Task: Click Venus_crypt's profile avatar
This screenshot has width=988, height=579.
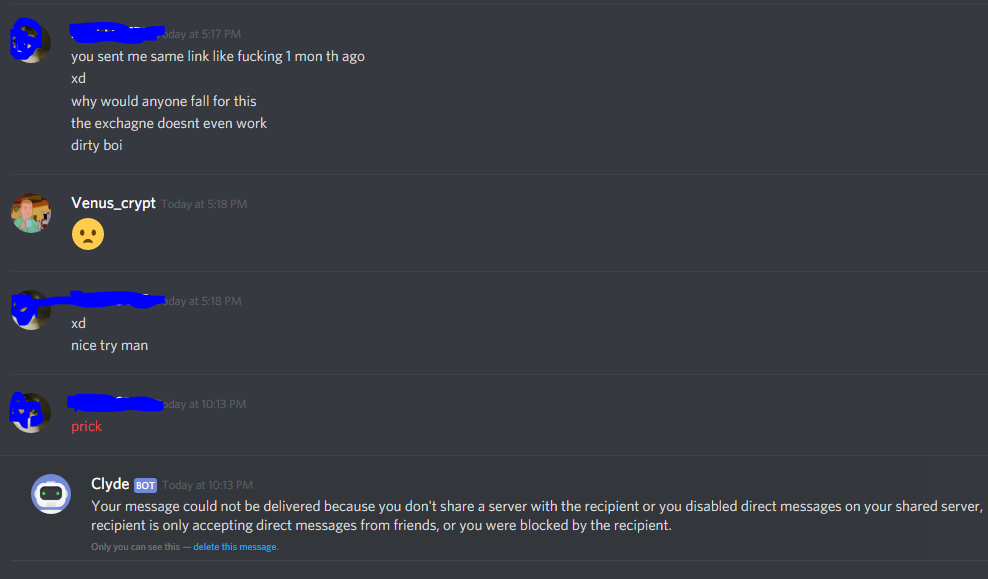Action: 31,213
